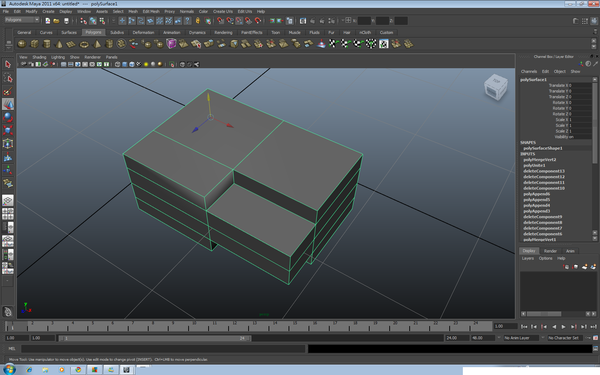The width and height of the screenshot is (600, 375).
Task: Create a polygon sphere from shelf
Action: click(22, 44)
